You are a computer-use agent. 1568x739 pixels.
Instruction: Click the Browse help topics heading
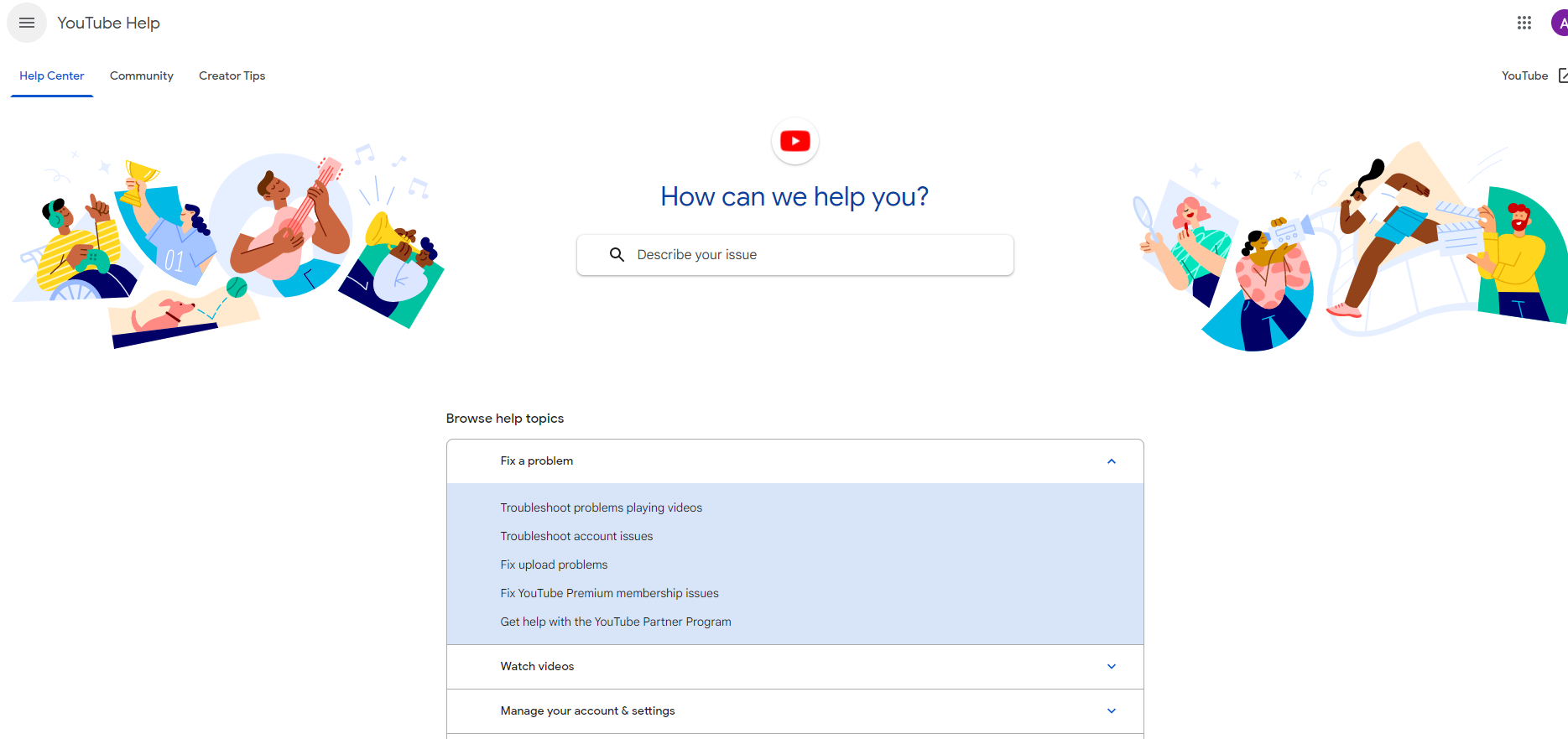click(x=505, y=419)
